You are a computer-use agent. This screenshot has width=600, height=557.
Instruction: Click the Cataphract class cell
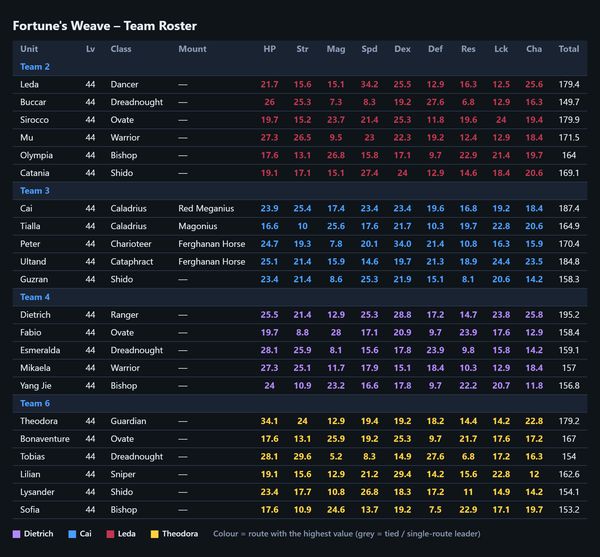point(132,262)
